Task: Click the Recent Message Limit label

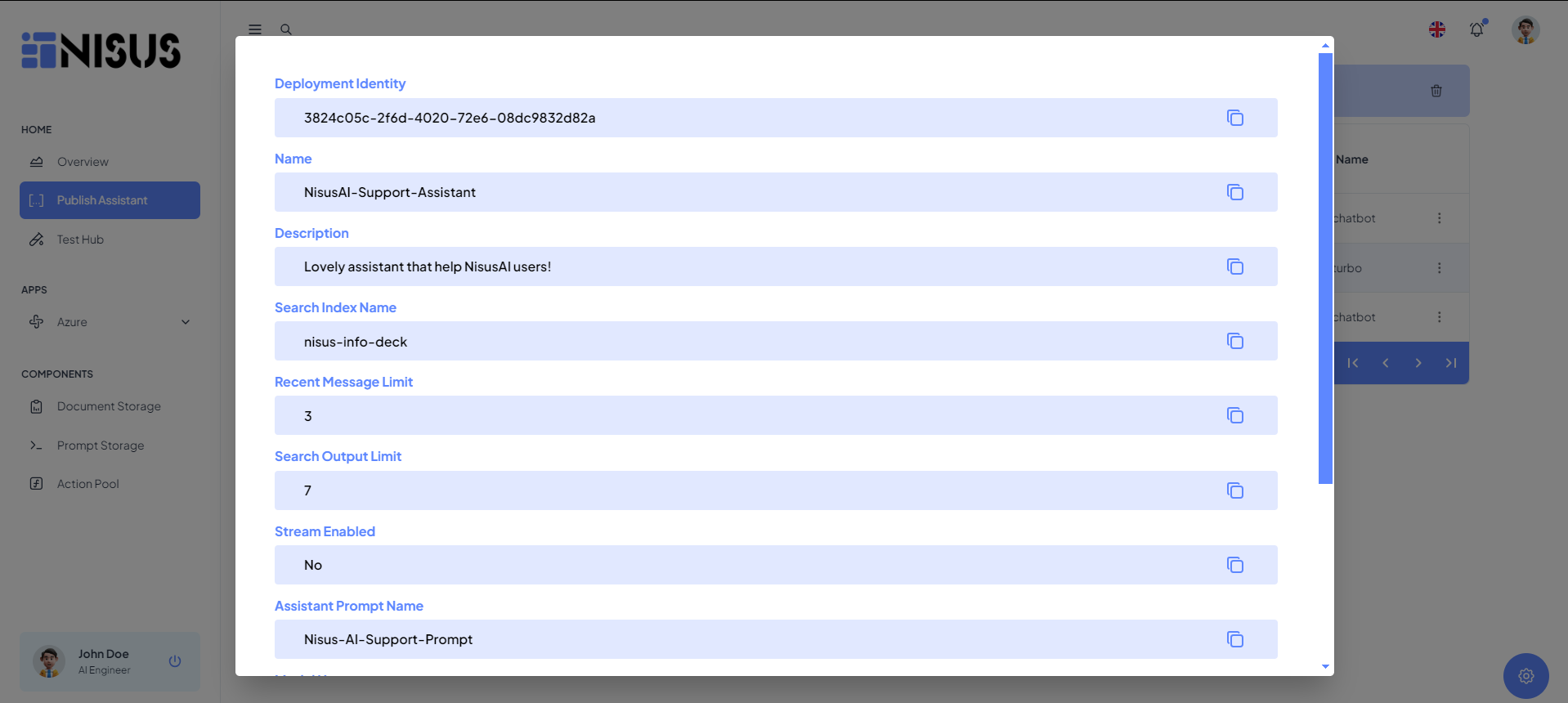Action: click(x=343, y=382)
